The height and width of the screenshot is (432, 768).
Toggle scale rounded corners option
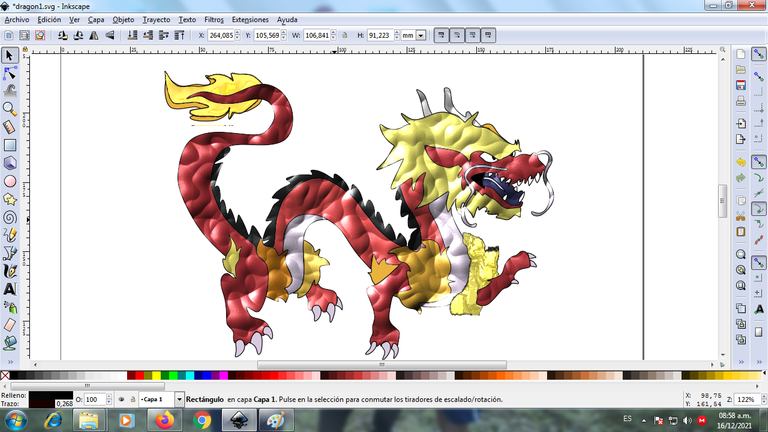pos(457,35)
